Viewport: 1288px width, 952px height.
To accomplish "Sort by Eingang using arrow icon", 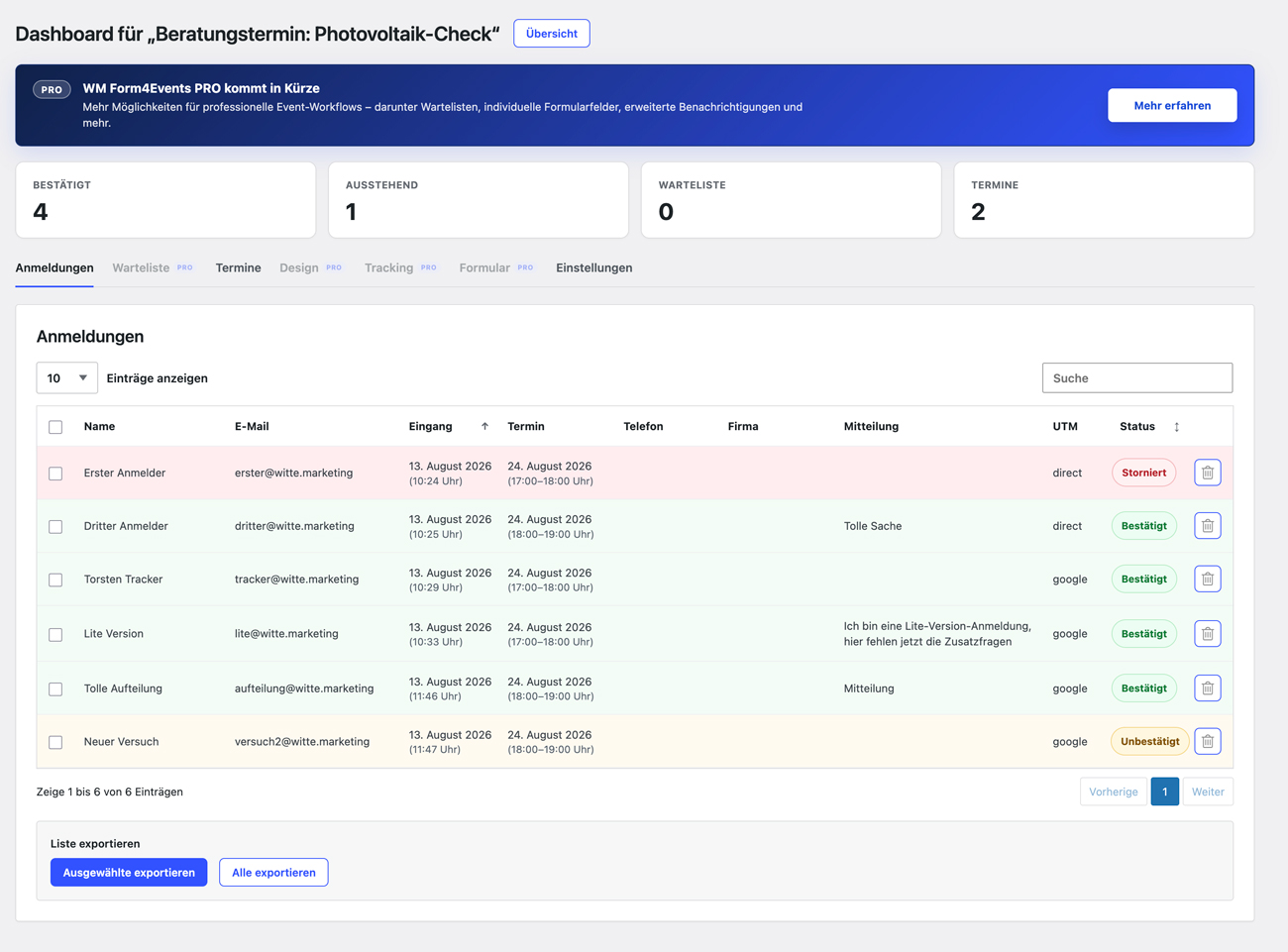I will tap(484, 426).
